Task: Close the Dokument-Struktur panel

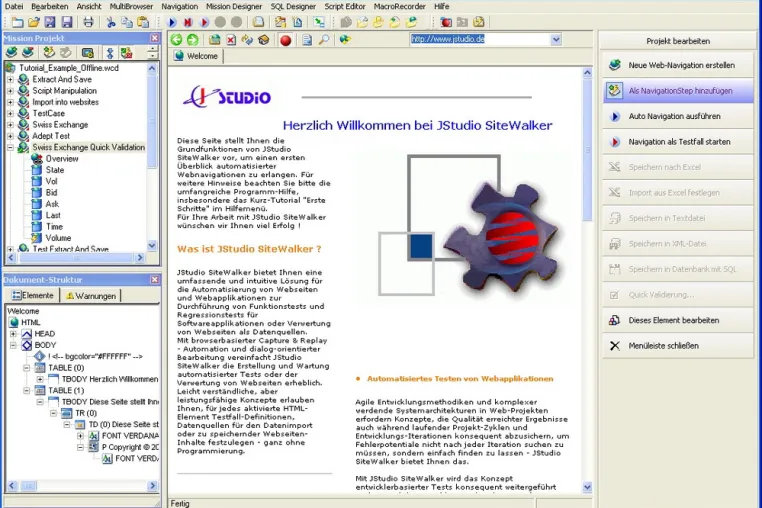Action: [155, 280]
